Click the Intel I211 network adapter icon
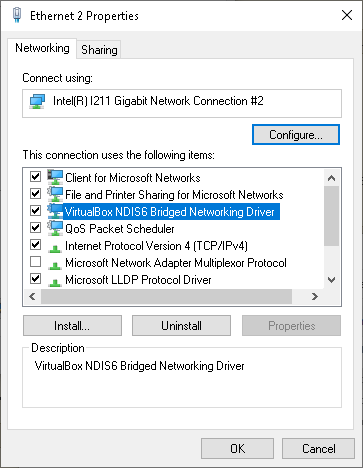The image size is (363, 468). coord(37,101)
